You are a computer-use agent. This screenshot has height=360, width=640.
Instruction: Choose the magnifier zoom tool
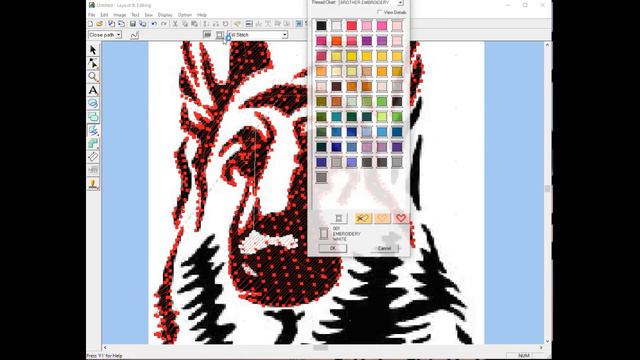point(93,77)
